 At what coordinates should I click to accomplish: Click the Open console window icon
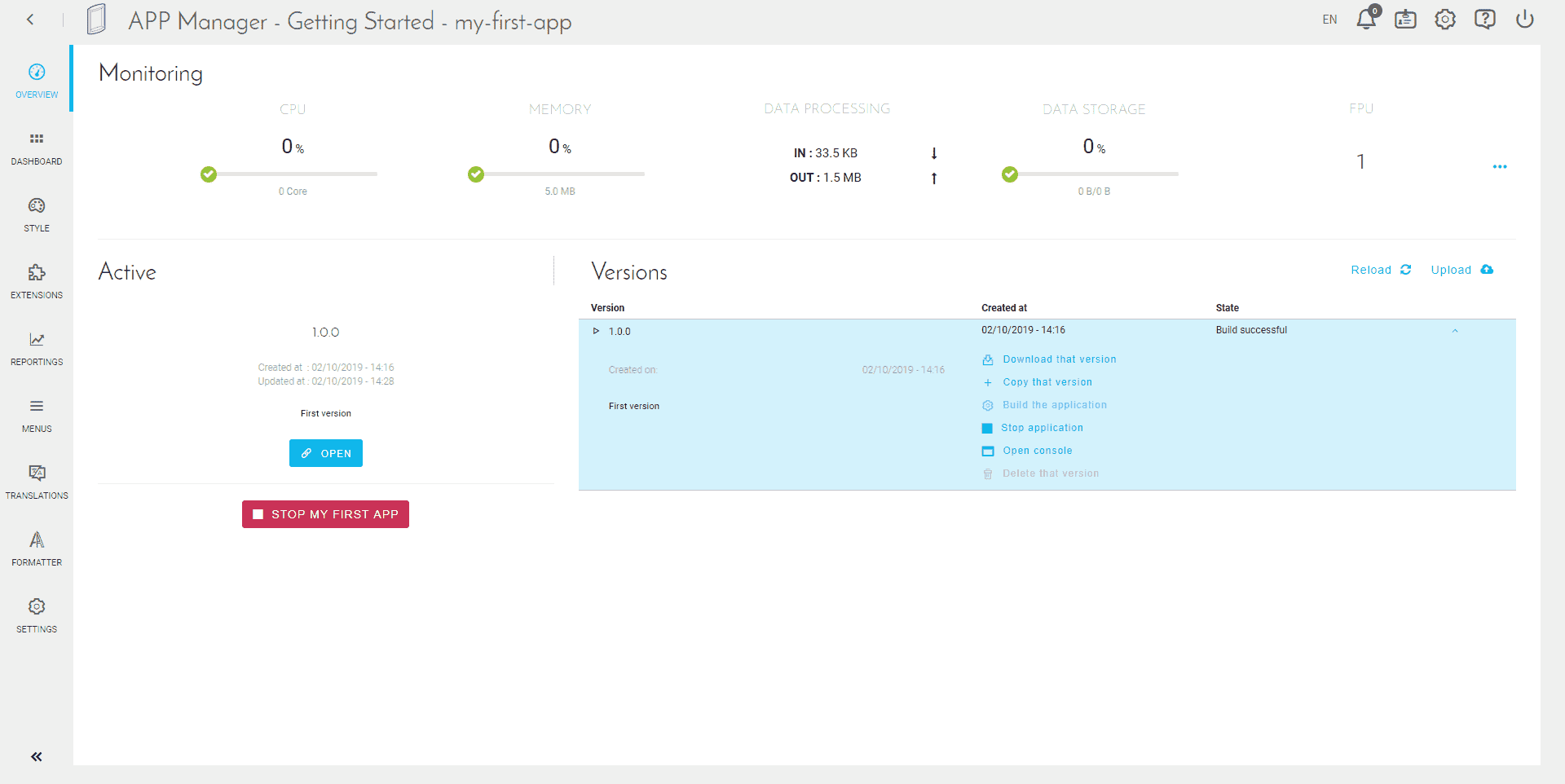pyautogui.click(x=988, y=451)
